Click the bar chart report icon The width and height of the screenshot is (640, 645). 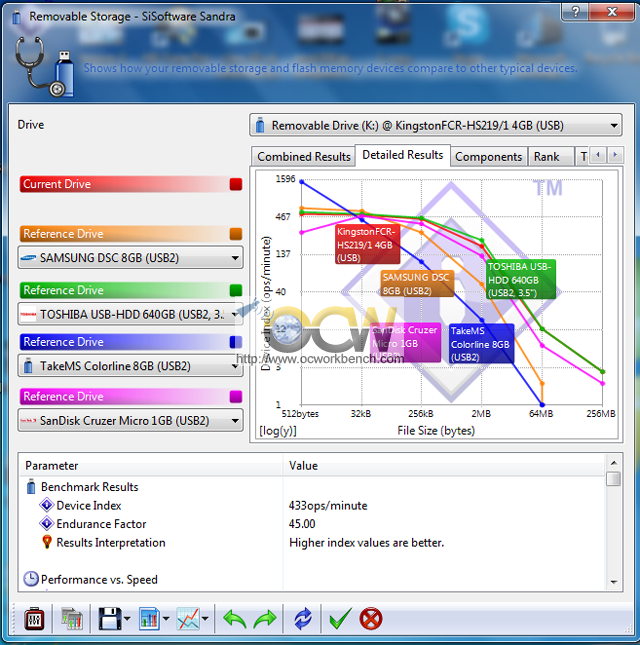(x=149, y=619)
